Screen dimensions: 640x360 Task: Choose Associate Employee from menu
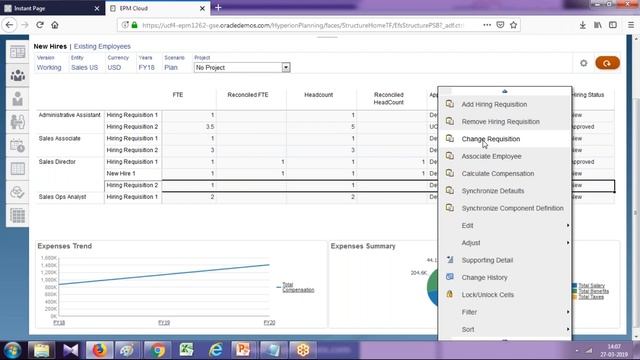pos(505,156)
